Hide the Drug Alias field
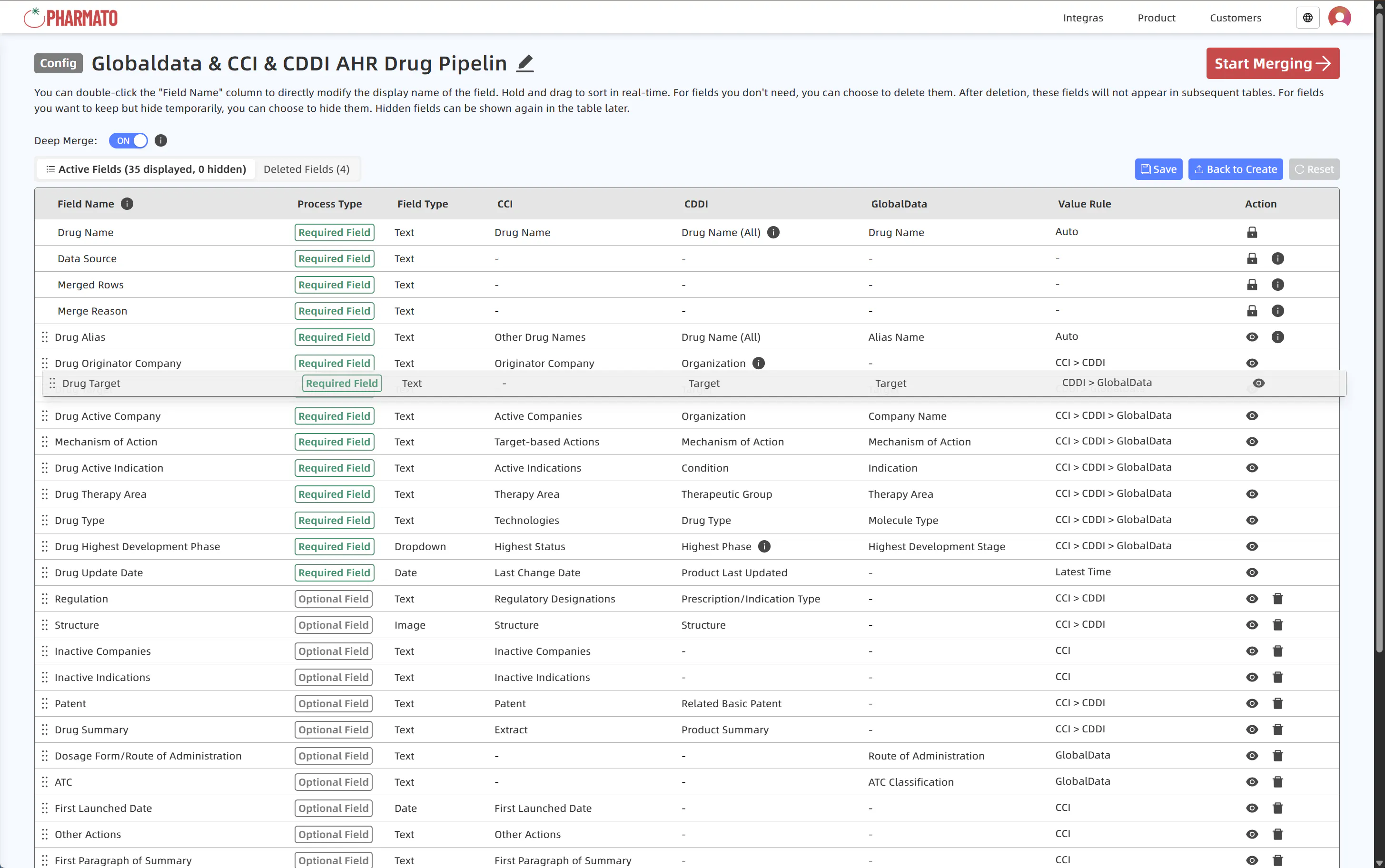 click(x=1252, y=337)
